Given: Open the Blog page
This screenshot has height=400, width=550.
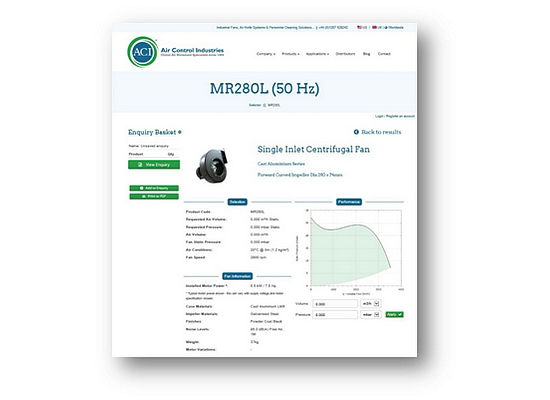Looking at the screenshot, I should [x=366, y=54].
